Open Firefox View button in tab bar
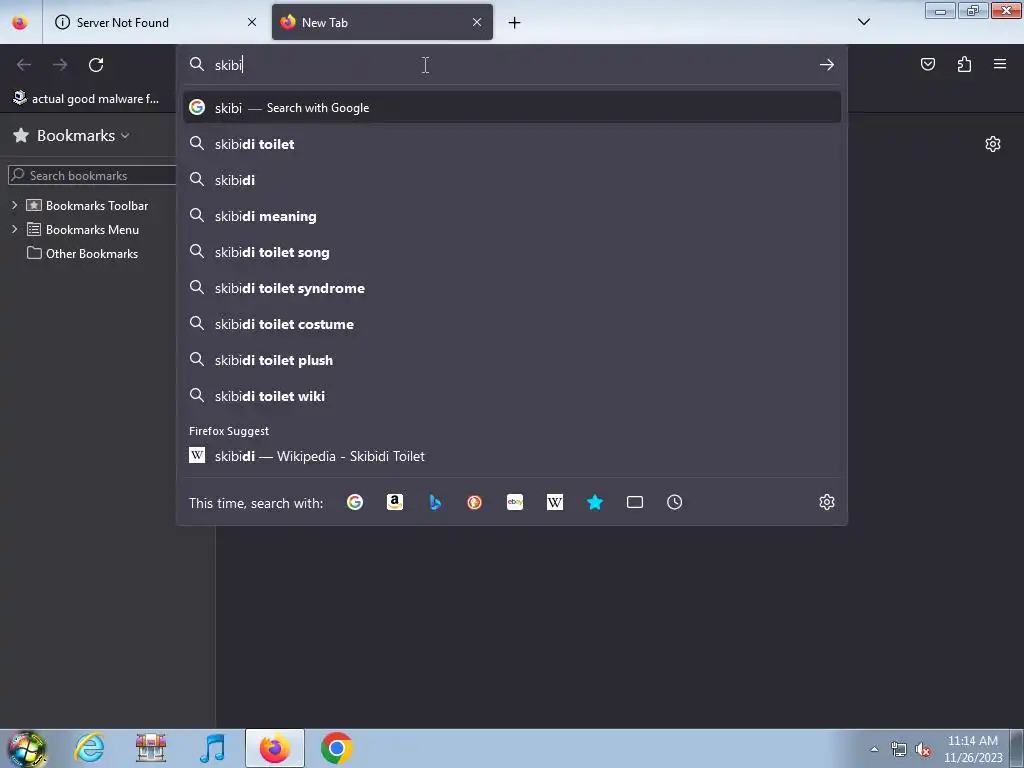The width and height of the screenshot is (1024, 768). tap(20, 23)
